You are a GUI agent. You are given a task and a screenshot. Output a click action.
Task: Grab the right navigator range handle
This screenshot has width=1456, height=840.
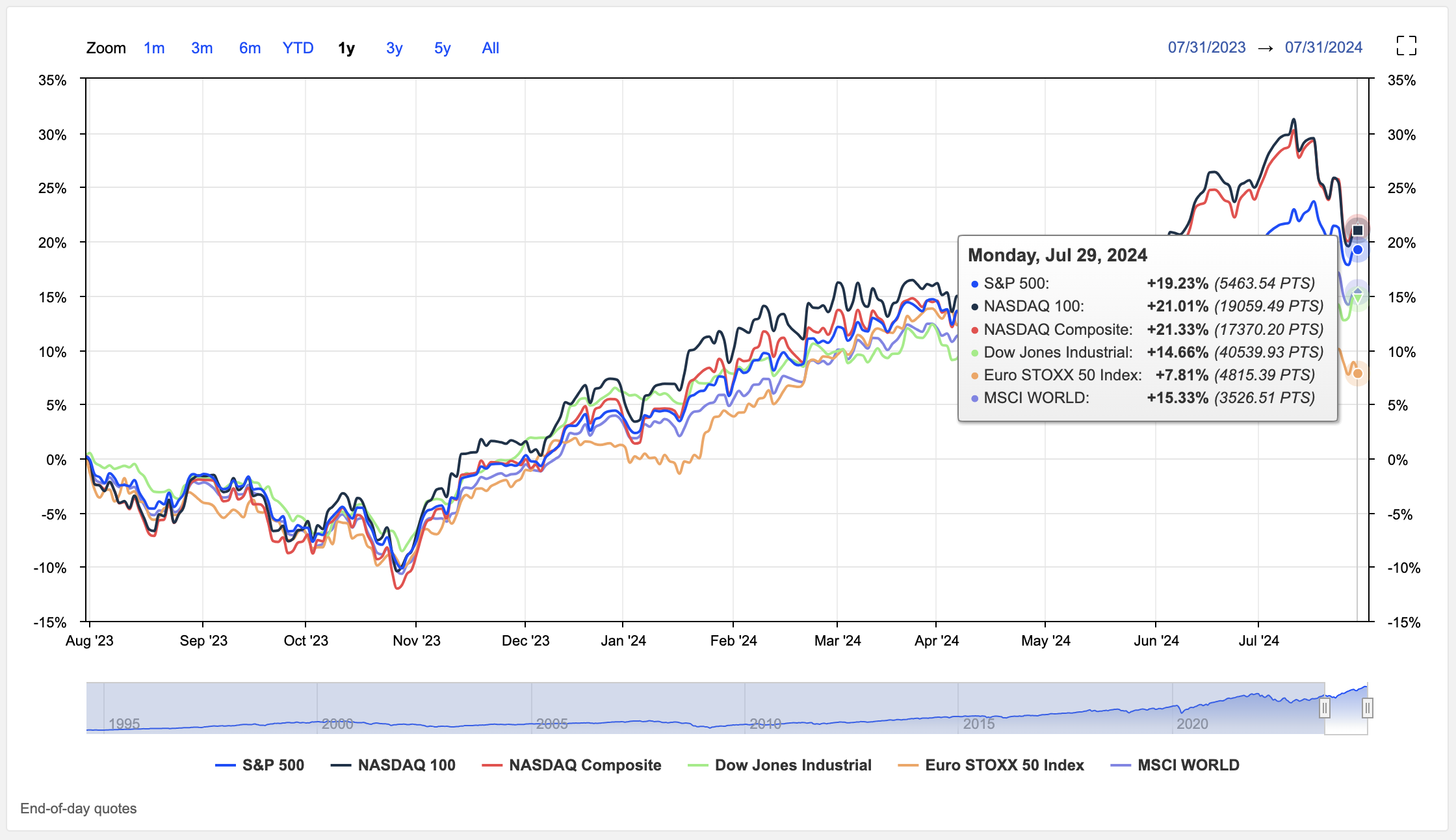1368,708
